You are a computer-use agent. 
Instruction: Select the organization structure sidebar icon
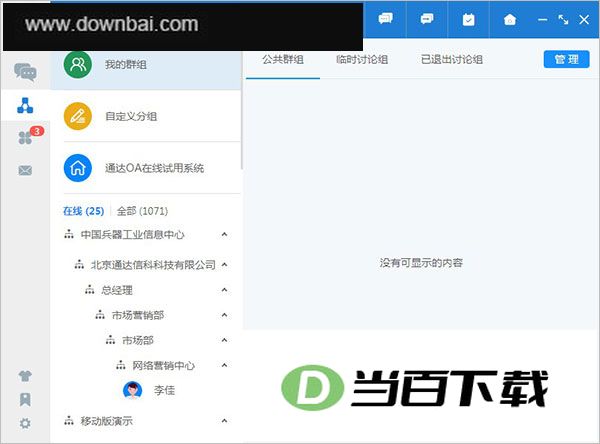point(25,106)
